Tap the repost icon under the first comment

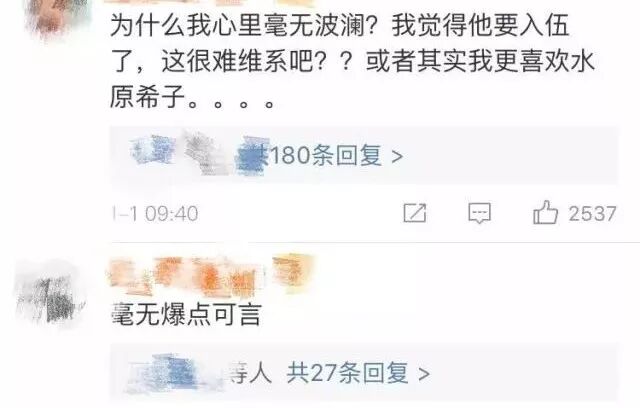(x=415, y=213)
